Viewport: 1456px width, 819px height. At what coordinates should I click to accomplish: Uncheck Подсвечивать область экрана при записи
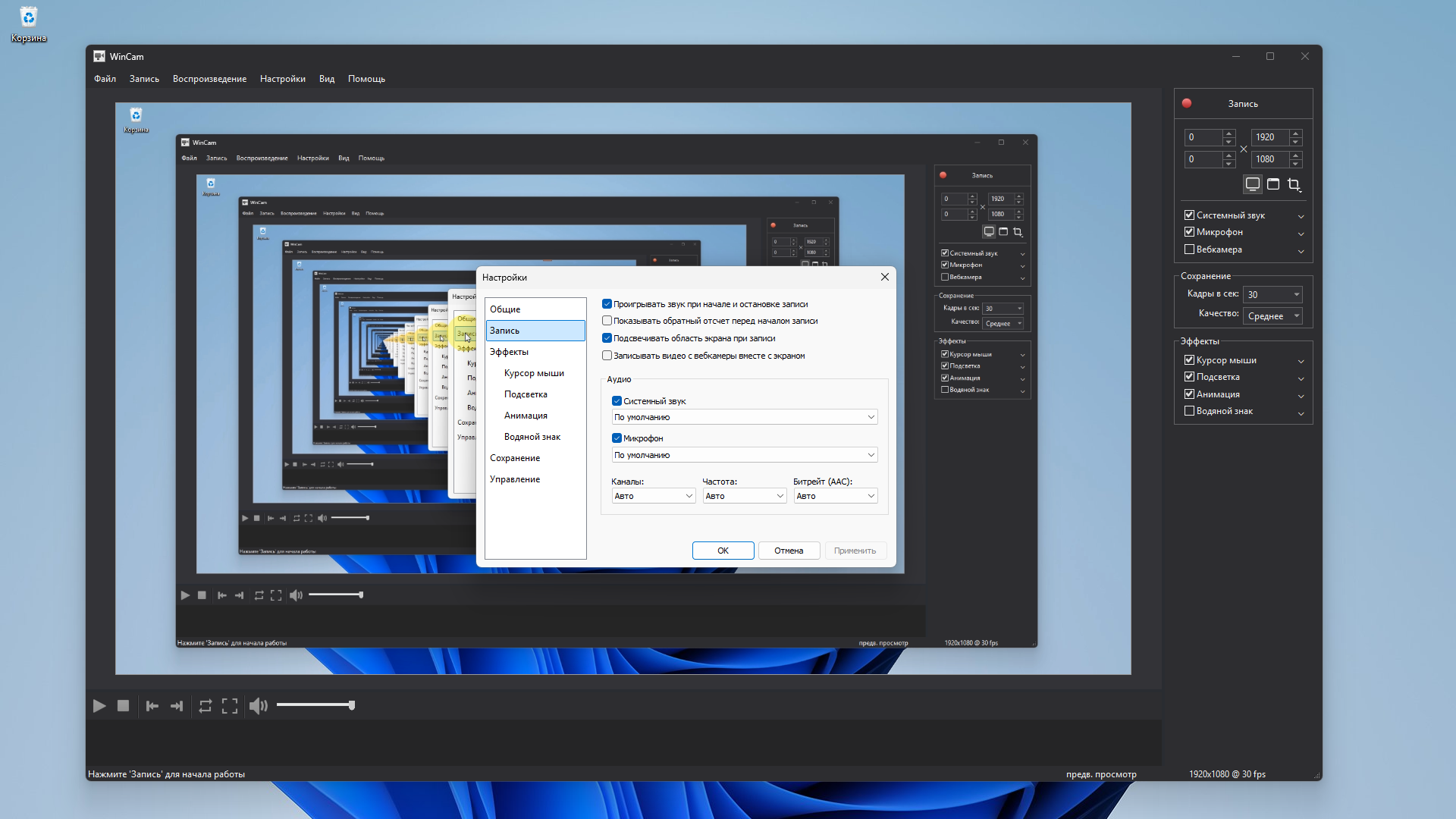(607, 338)
